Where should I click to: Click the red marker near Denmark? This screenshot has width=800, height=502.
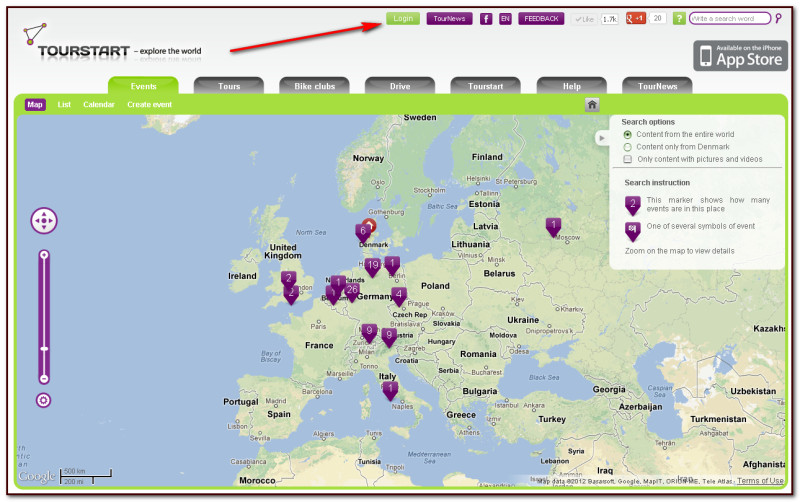pyautogui.click(x=370, y=224)
